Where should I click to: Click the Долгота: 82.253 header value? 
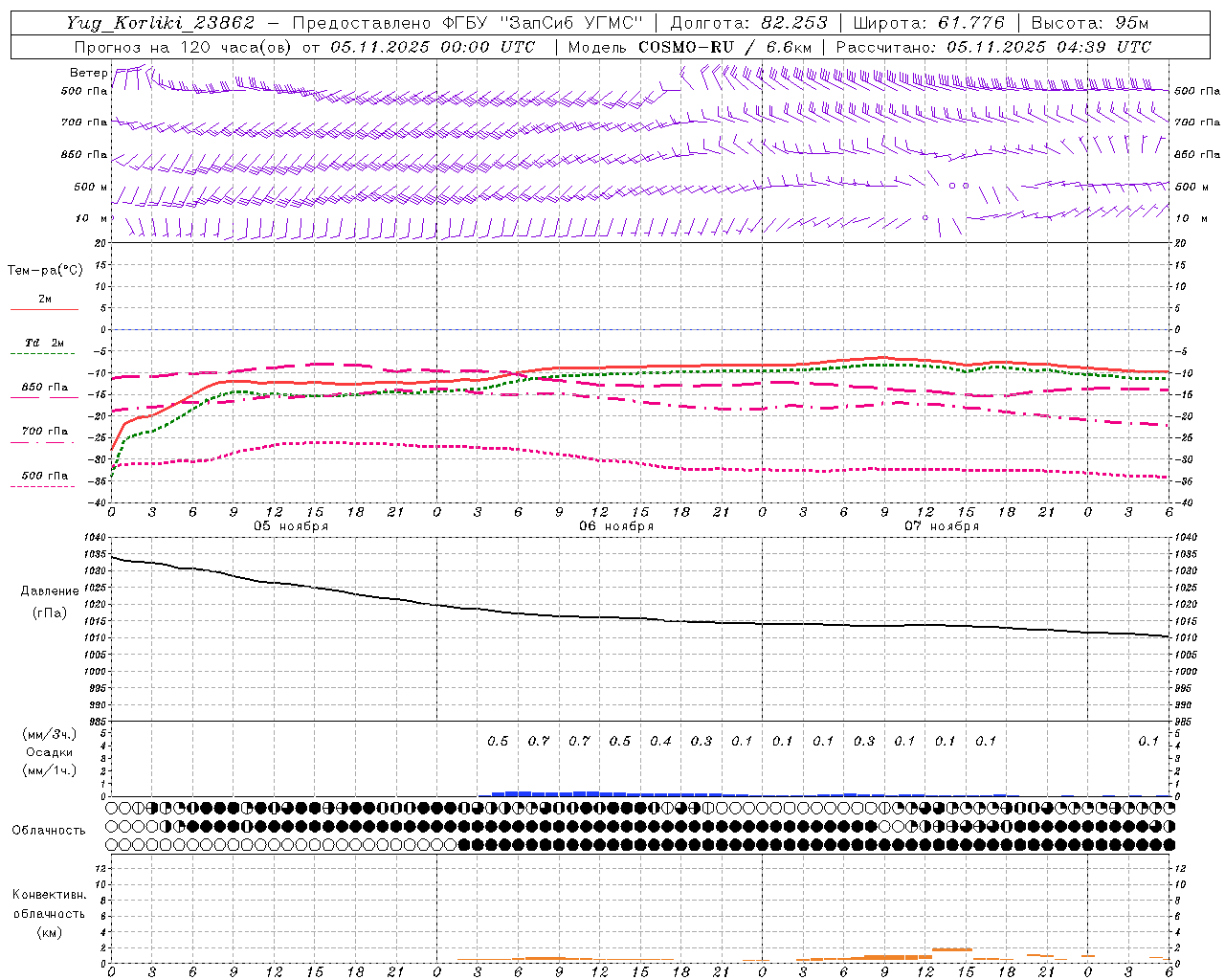pos(748,23)
